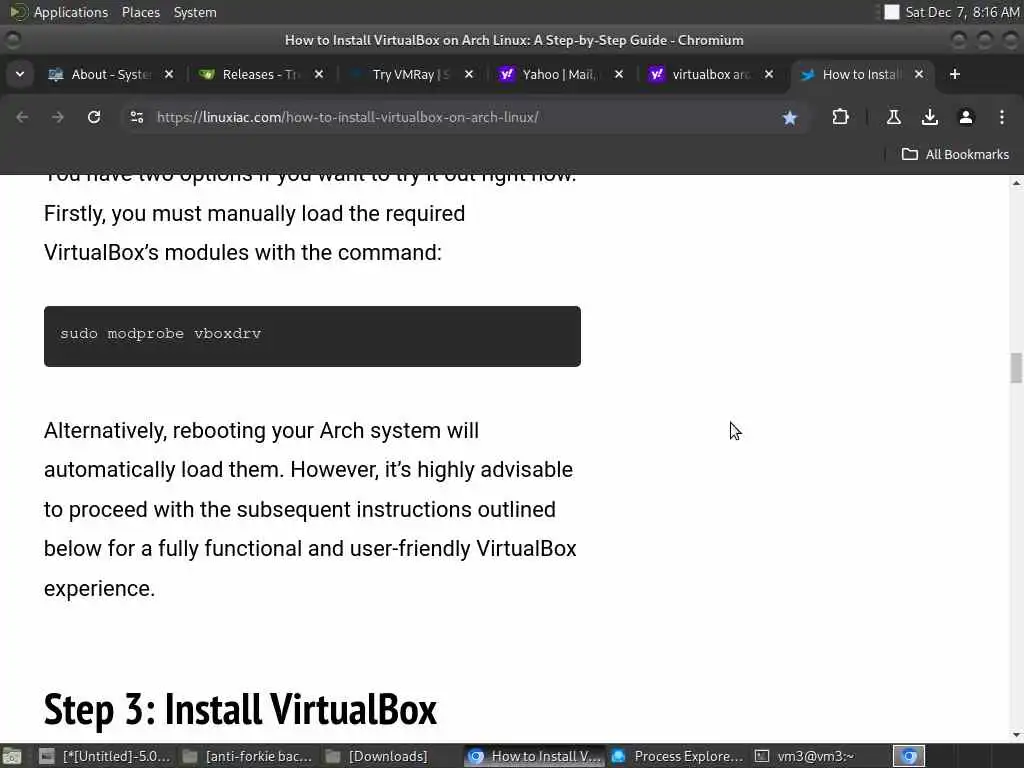This screenshot has width=1024, height=768.
Task: Click the Releases tab favicon
Action: pyautogui.click(x=206, y=74)
